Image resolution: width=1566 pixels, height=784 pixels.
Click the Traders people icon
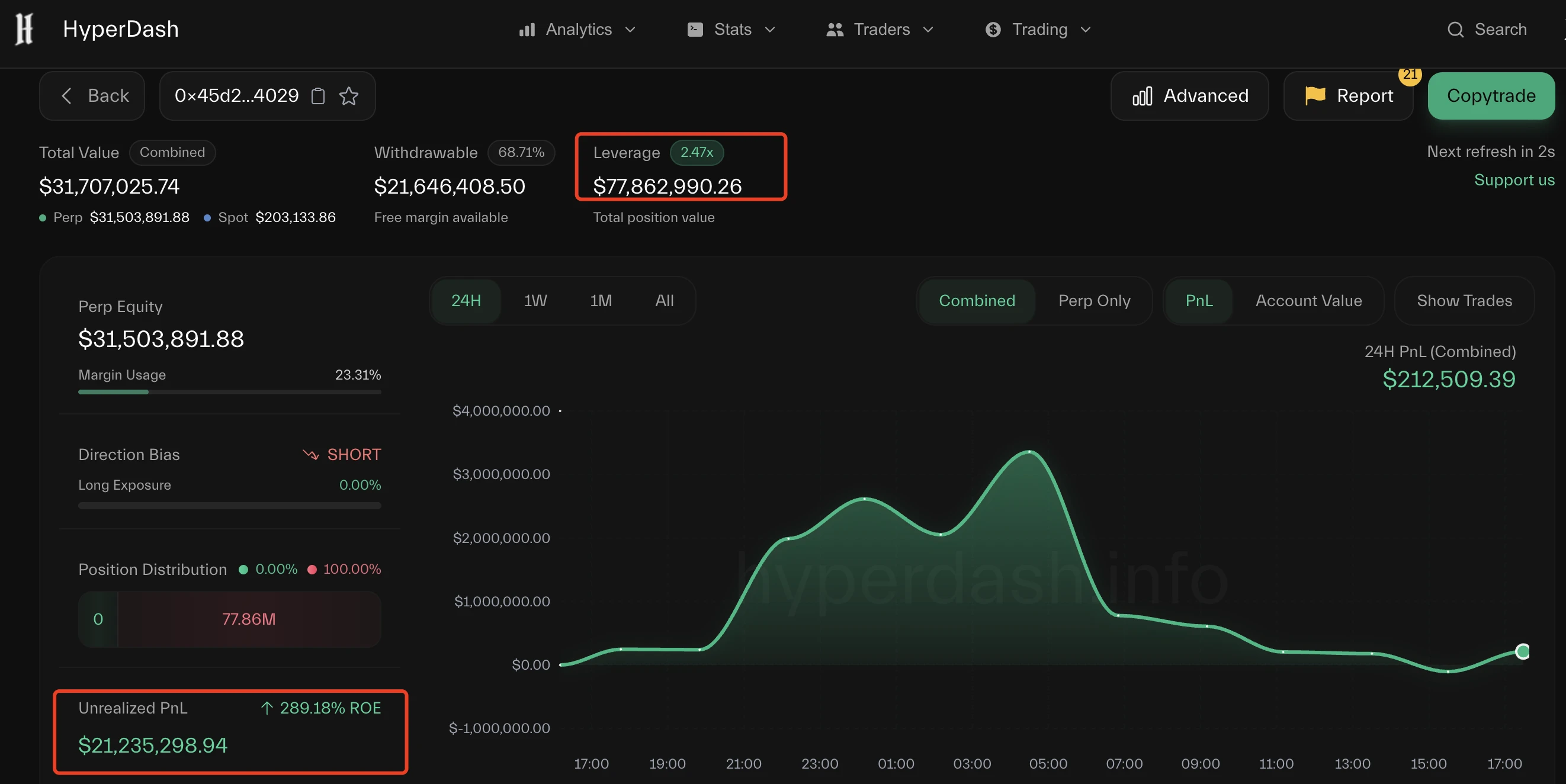tap(833, 29)
